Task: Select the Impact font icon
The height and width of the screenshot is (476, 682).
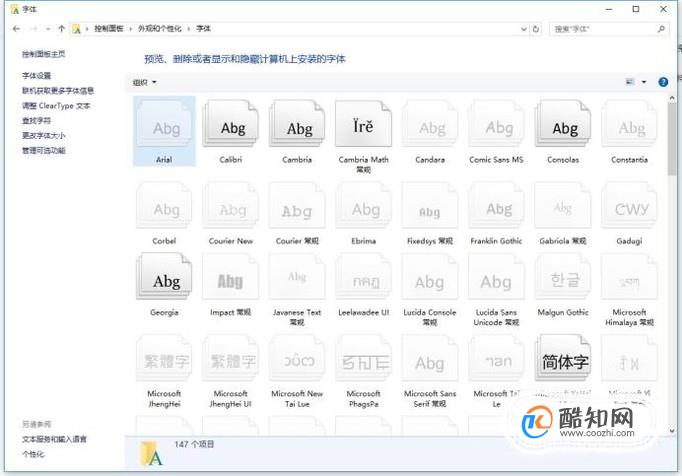Action: 231,277
